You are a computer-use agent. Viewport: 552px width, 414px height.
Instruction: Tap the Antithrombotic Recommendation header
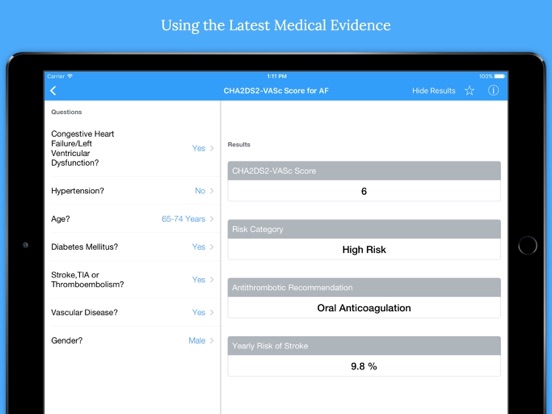point(364,287)
